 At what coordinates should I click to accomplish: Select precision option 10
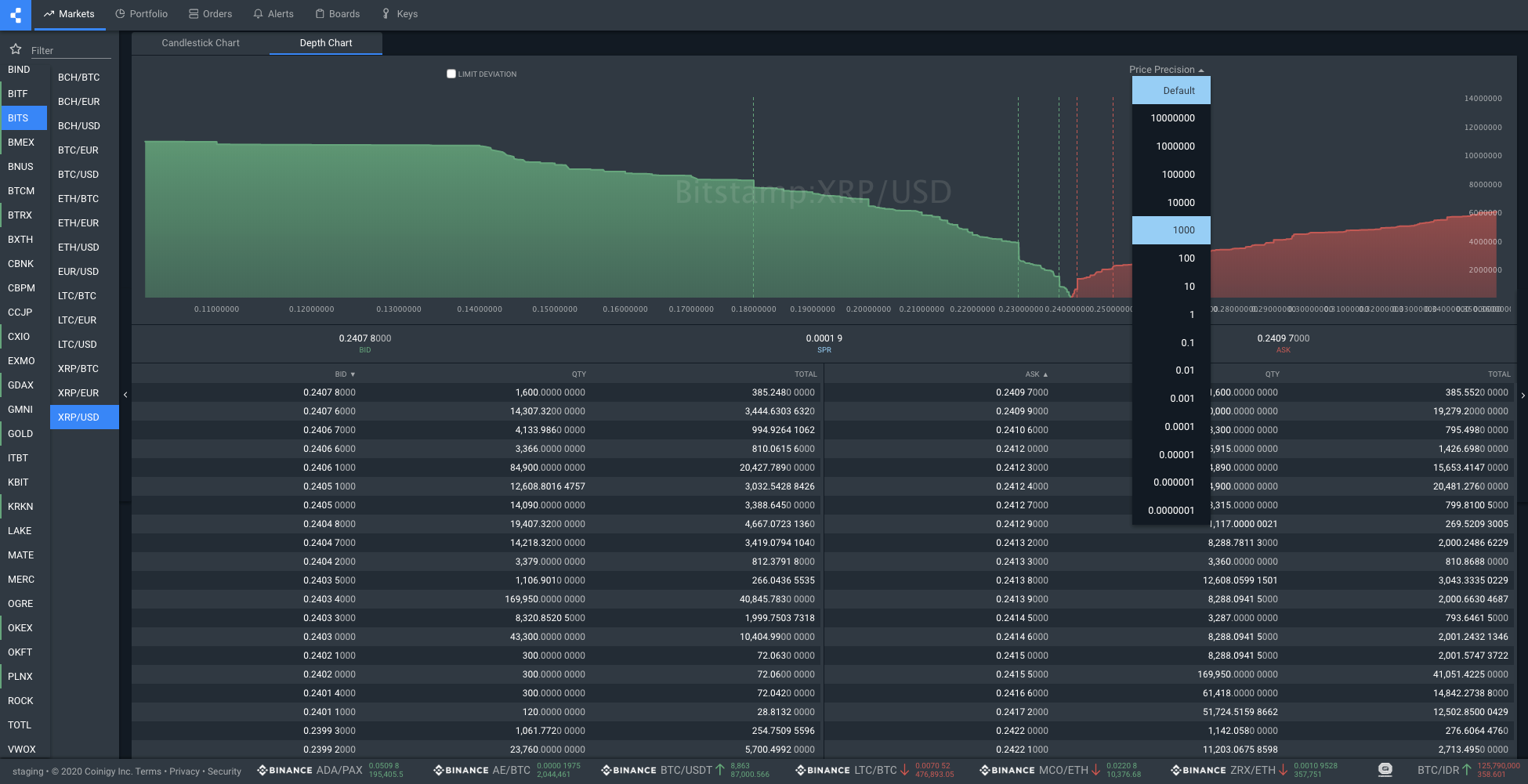click(x=1171, y=287)
